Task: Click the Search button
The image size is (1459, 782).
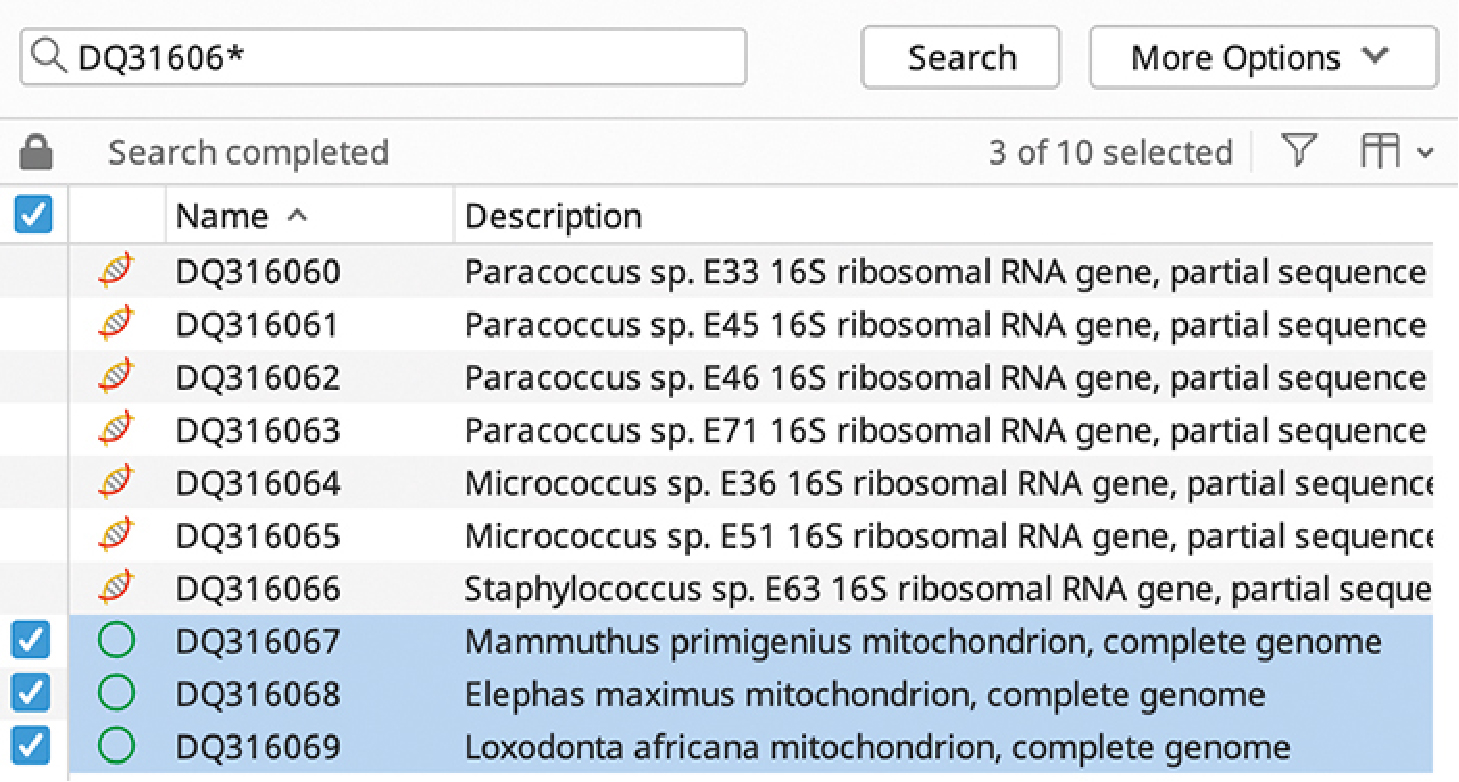Action: click(x=960, y=58)
